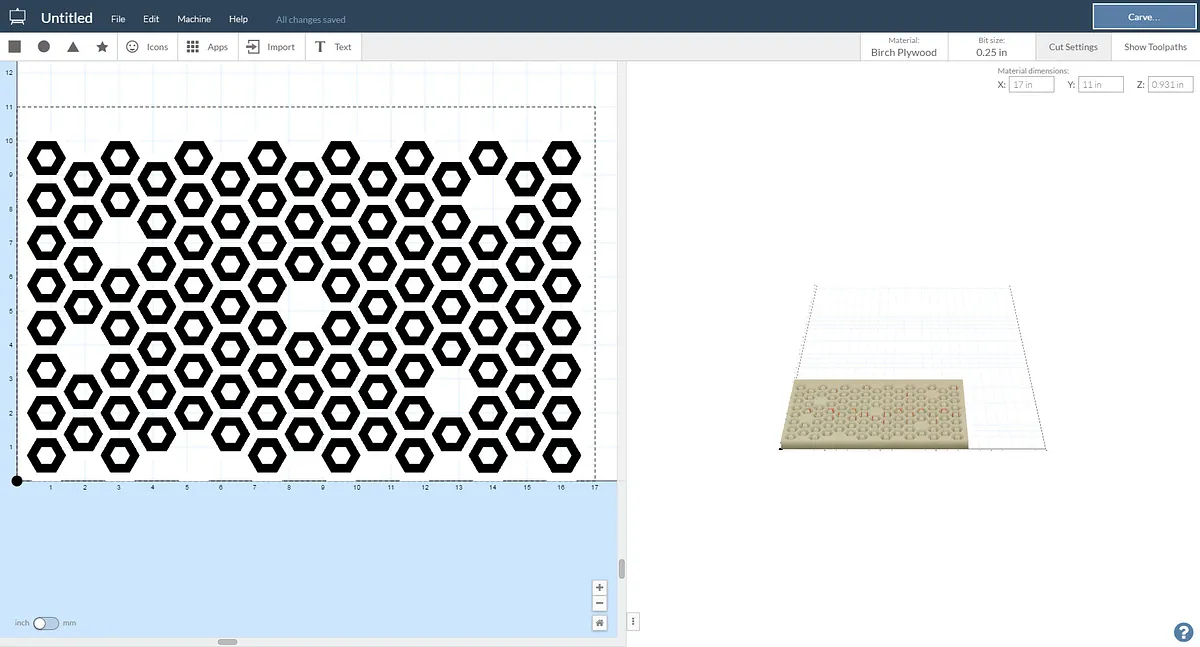Toggle units between inch and mm

coord(46,623)
